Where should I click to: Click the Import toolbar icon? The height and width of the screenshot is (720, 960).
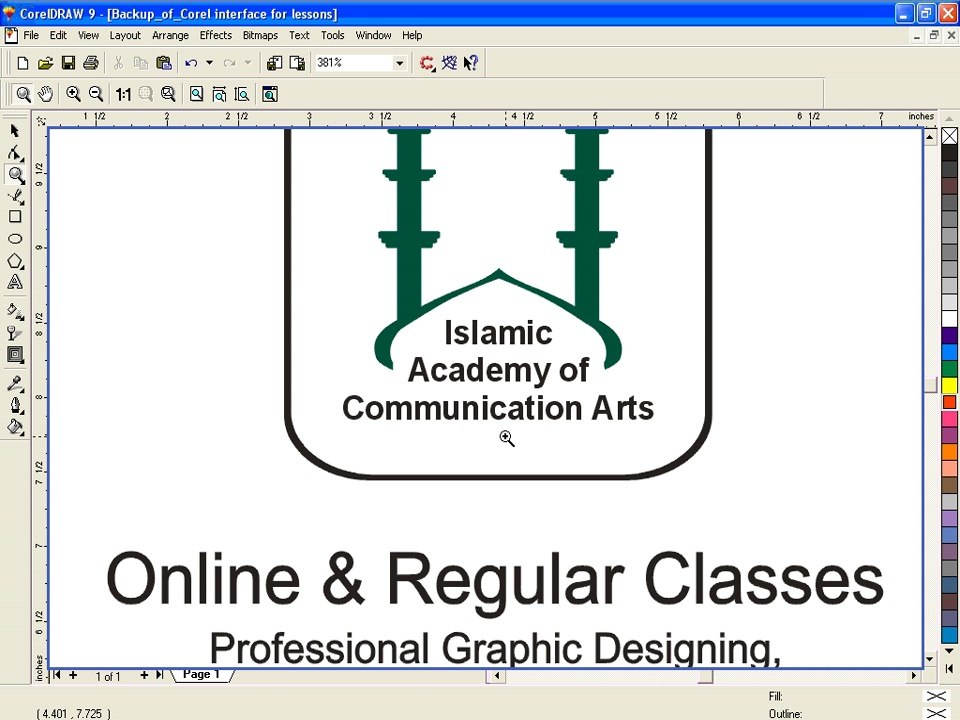click(274, 63)
